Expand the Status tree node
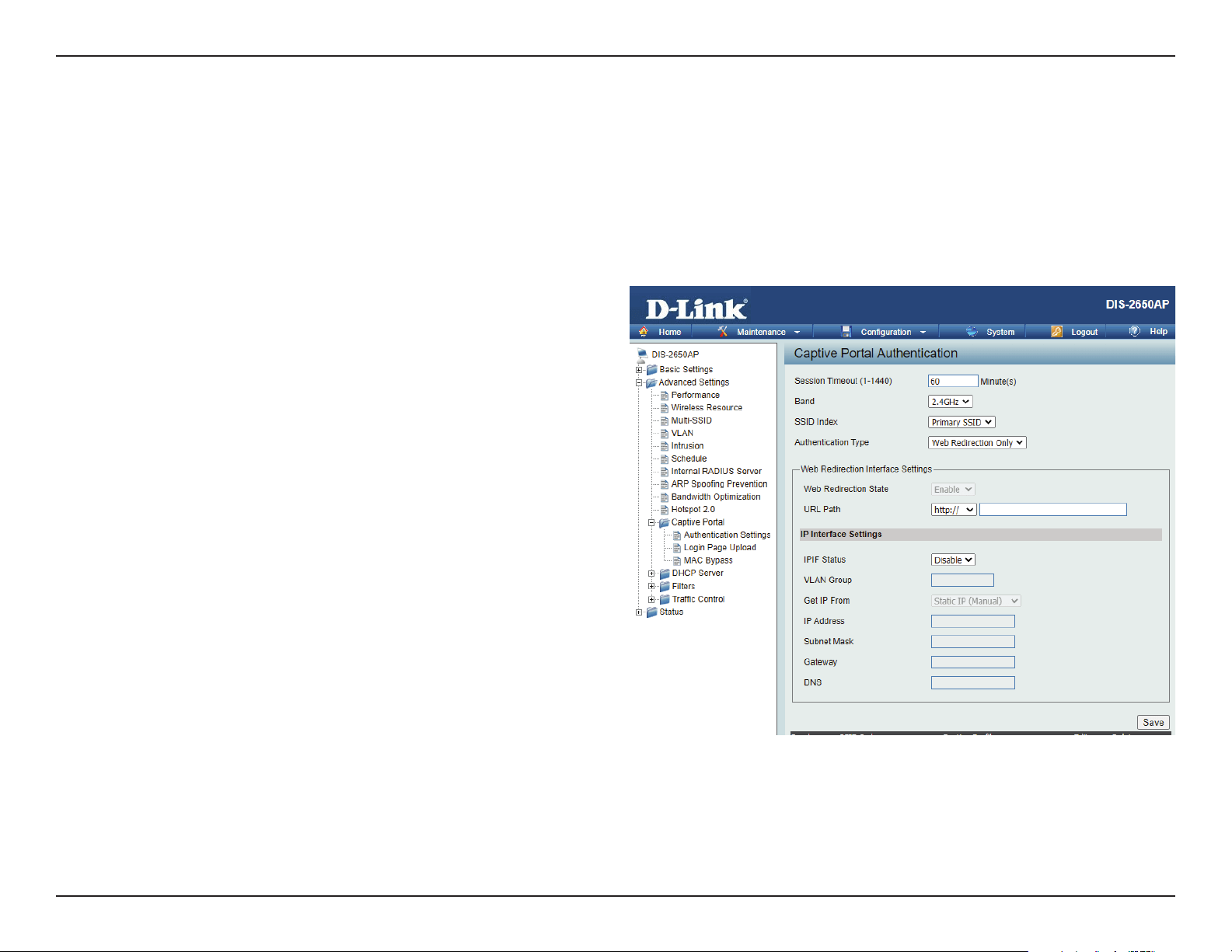Viewport: 1232px width, 952px height. [639, 612]
